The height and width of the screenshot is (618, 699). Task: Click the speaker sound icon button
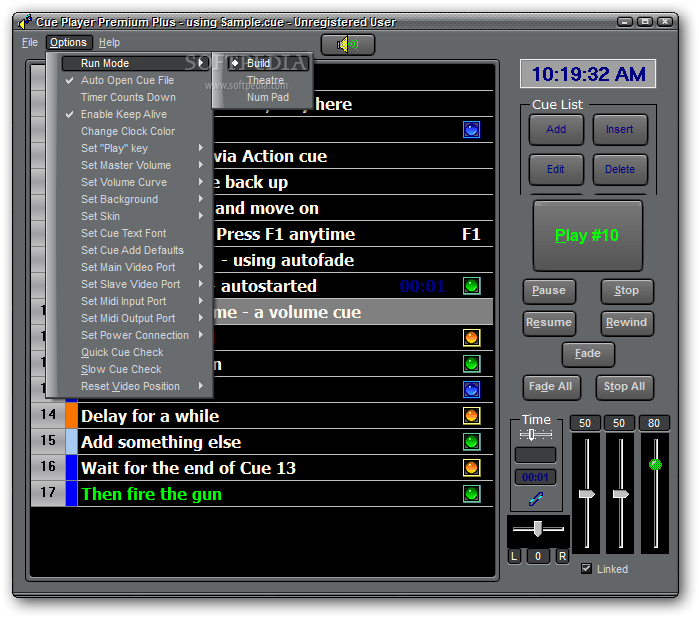click(x=348, y=45)
